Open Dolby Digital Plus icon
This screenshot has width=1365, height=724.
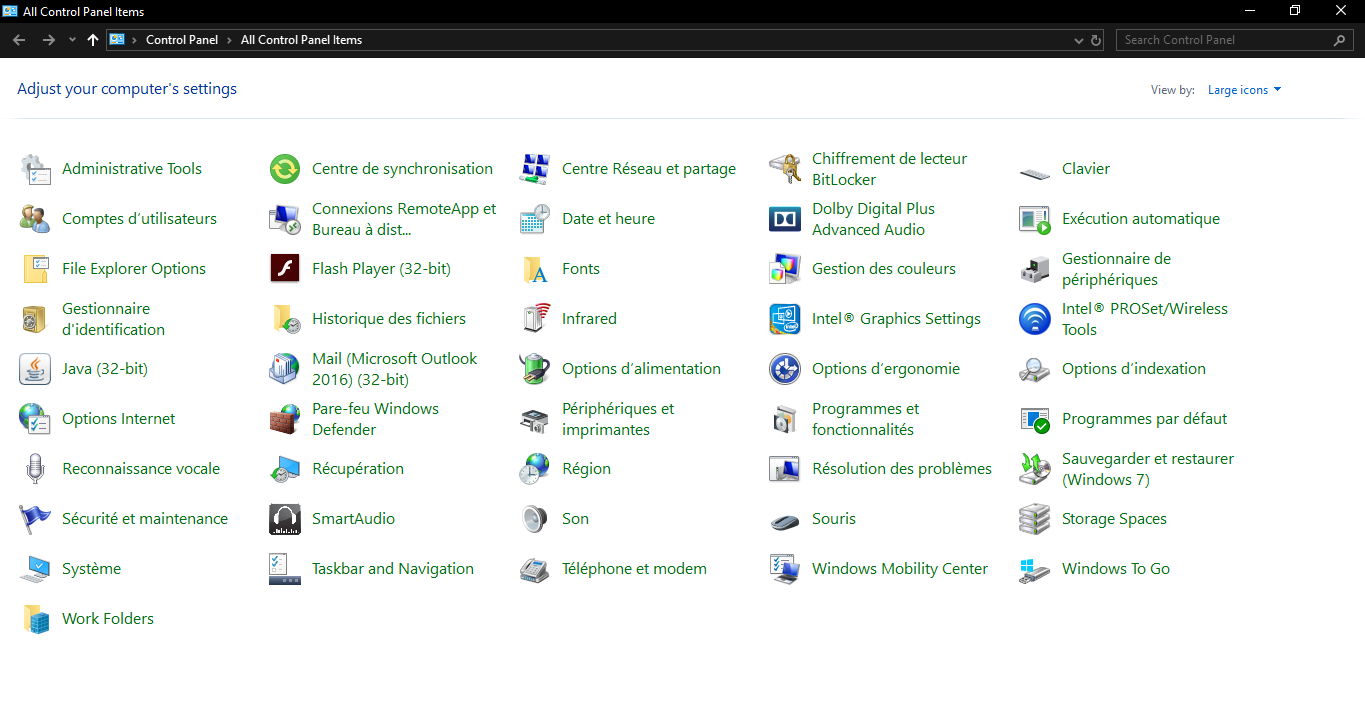(x=785, y=219)
